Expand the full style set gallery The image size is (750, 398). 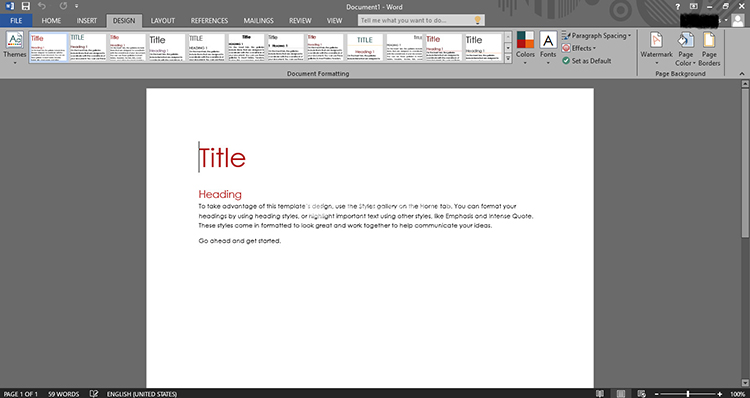click(x=507, y=58)
